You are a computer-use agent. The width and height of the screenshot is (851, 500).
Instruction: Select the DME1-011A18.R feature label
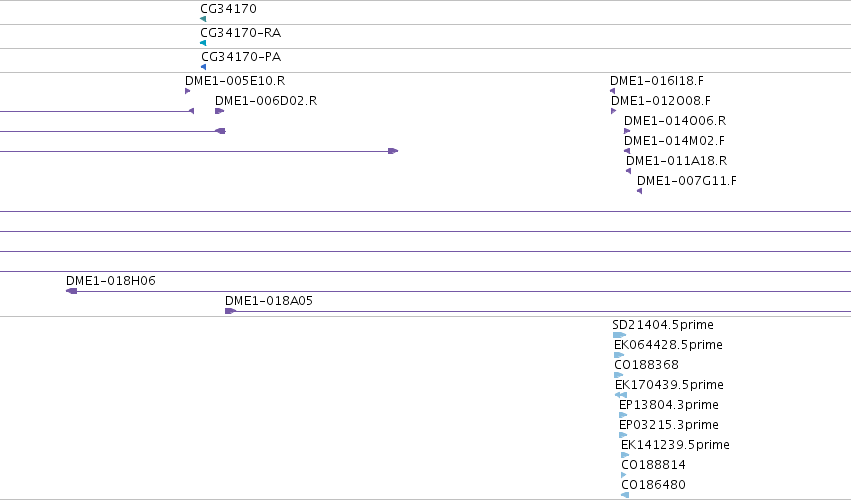click(676, 161)
